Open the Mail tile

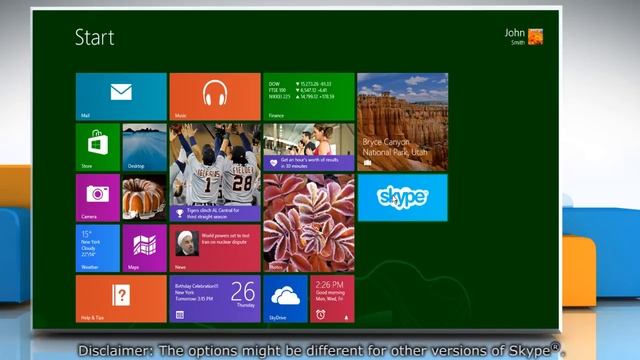pyautogui.click(x=121, y=97)
